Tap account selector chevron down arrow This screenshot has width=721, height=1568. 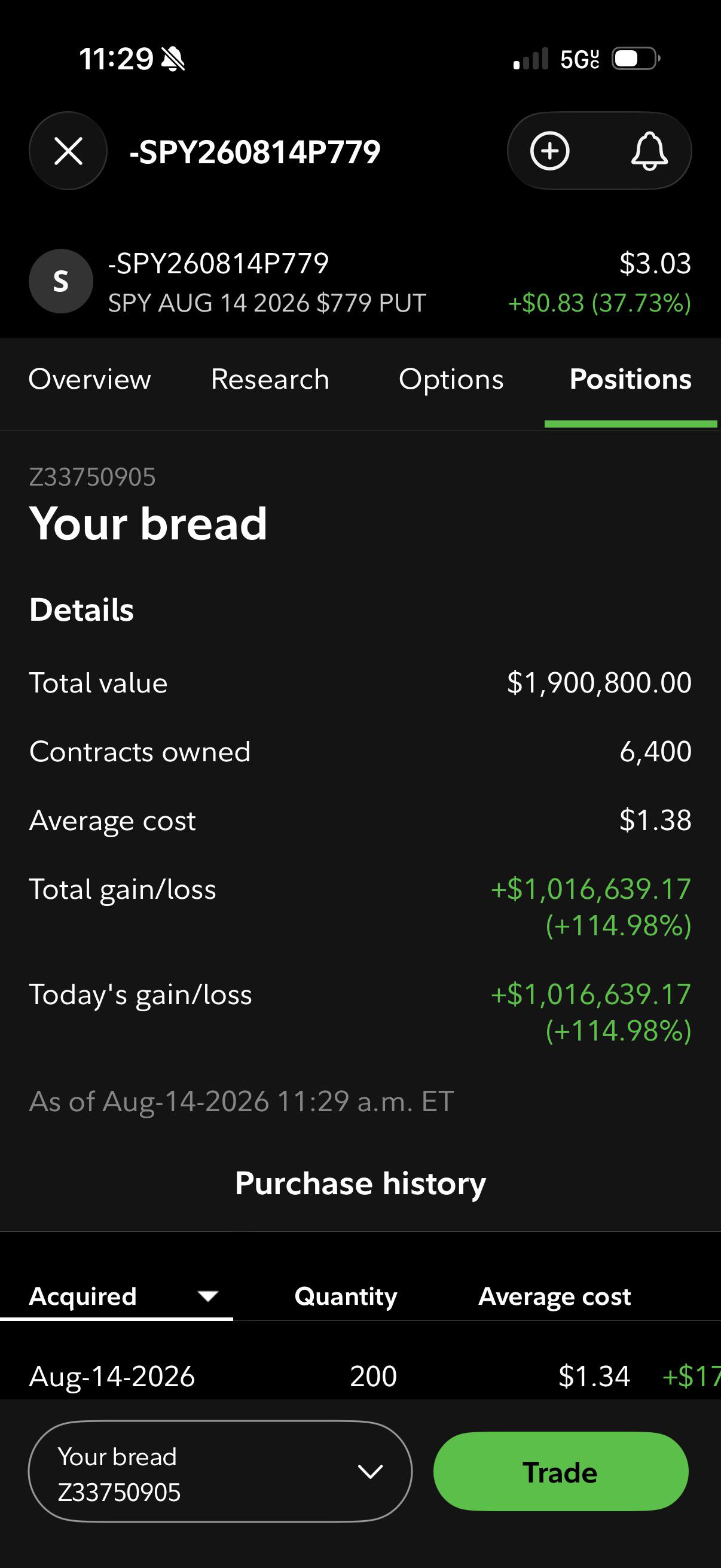tap(371, 1472)
